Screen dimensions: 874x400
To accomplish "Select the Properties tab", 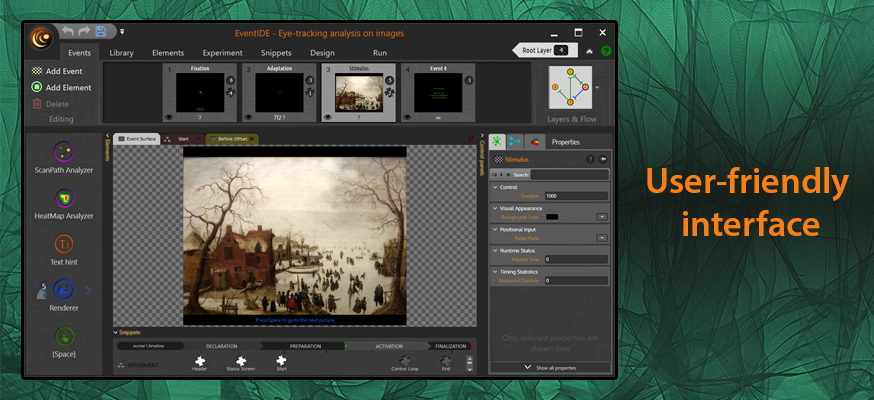I will coord(566,142).
